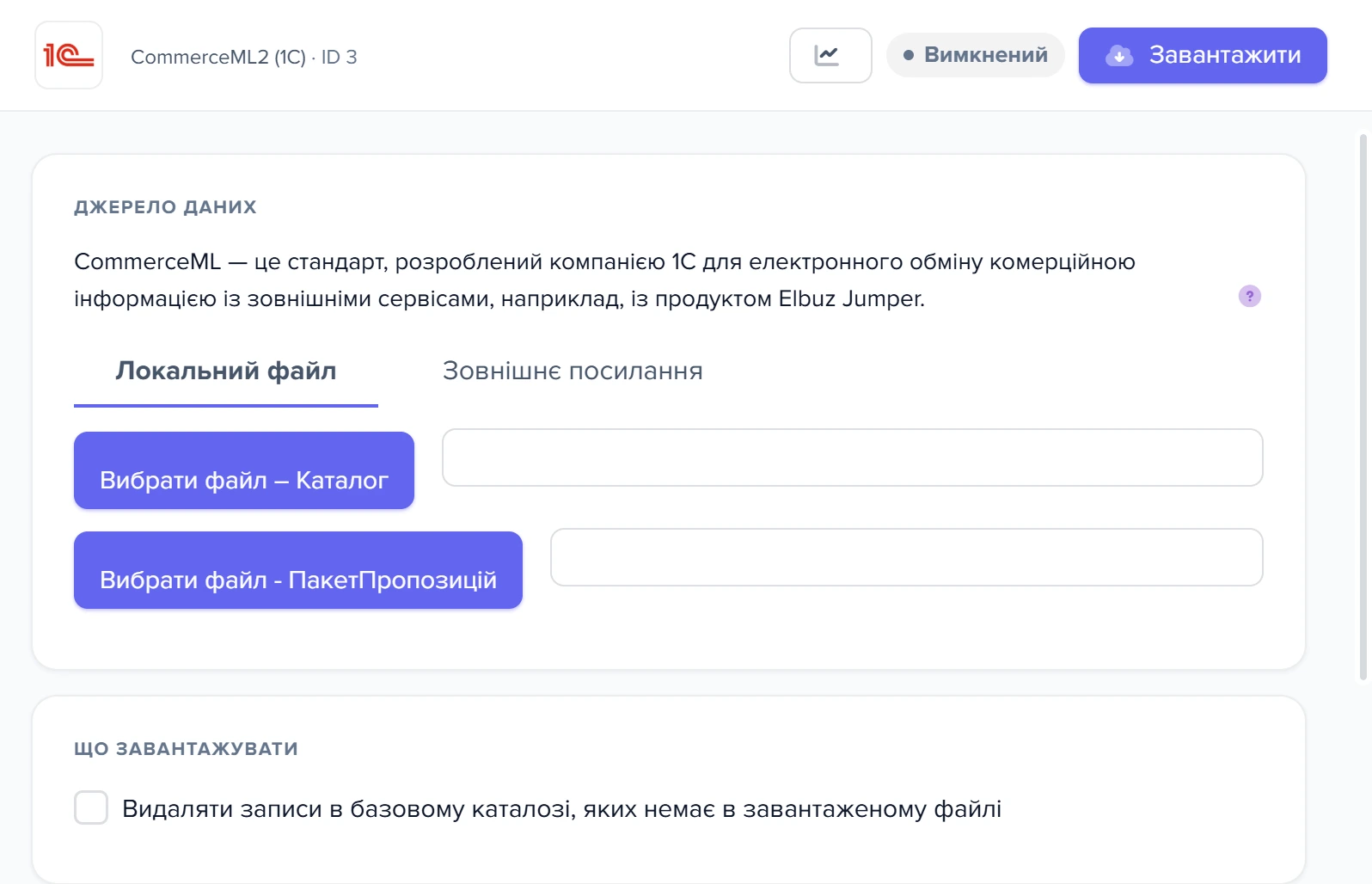Click the 1C logo icon
1372x884 pixels.
point(69,56)
